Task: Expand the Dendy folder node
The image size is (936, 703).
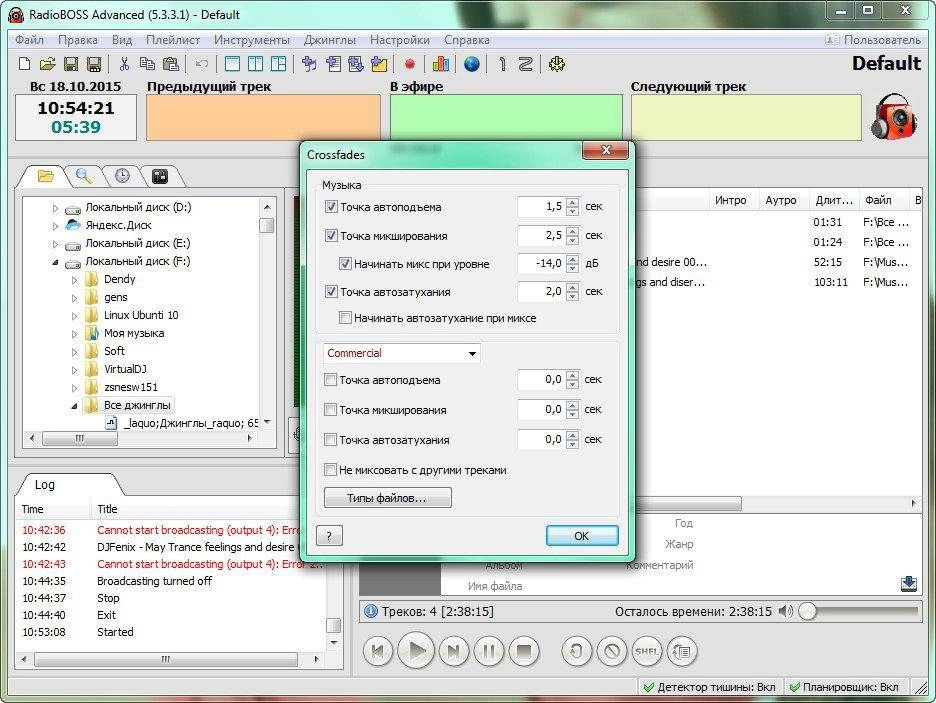Action: click(75, 280)
